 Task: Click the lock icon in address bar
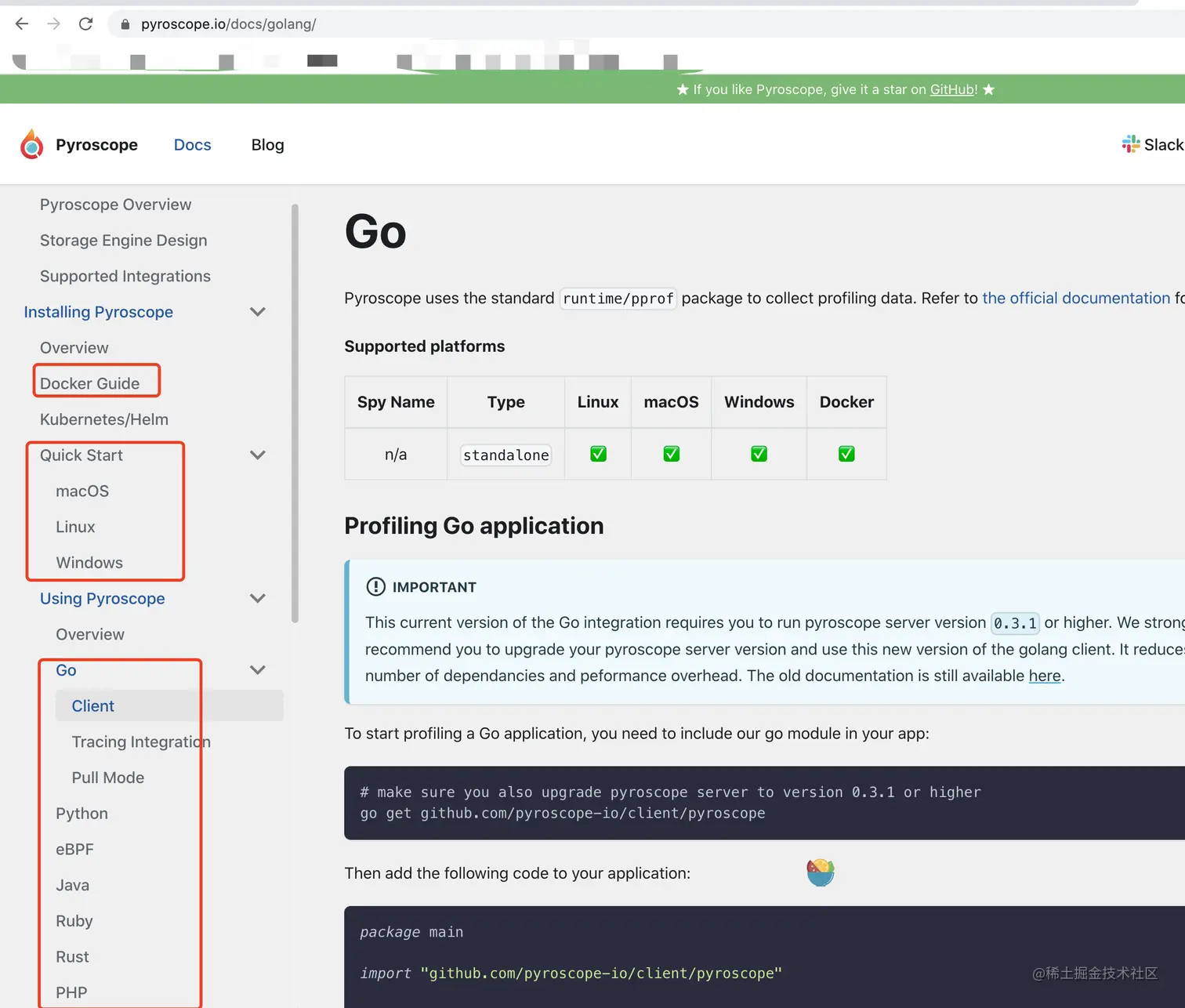tap(125, 24)
